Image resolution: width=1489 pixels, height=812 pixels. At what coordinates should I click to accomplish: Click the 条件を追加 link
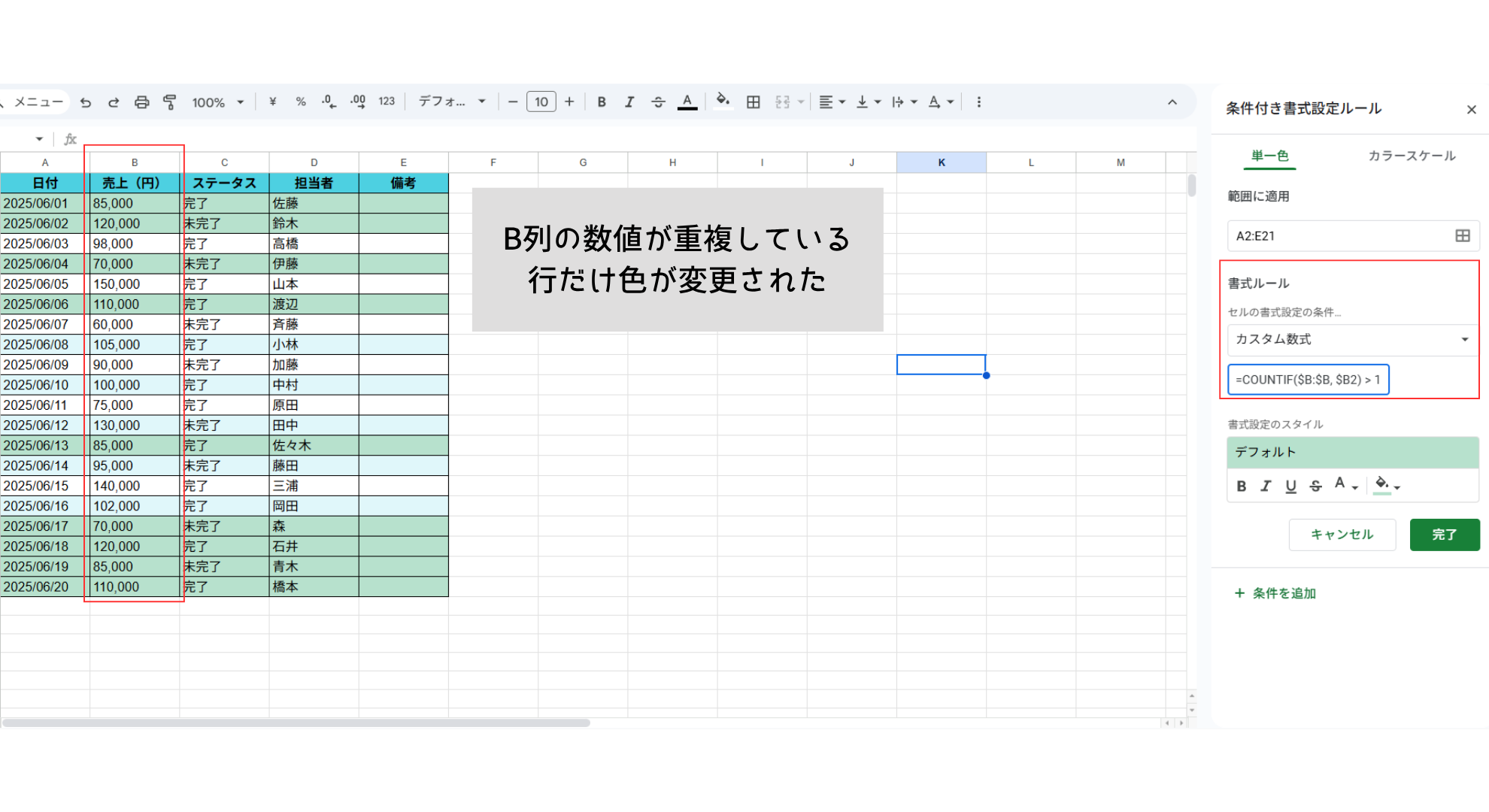tap(1284, 593)
